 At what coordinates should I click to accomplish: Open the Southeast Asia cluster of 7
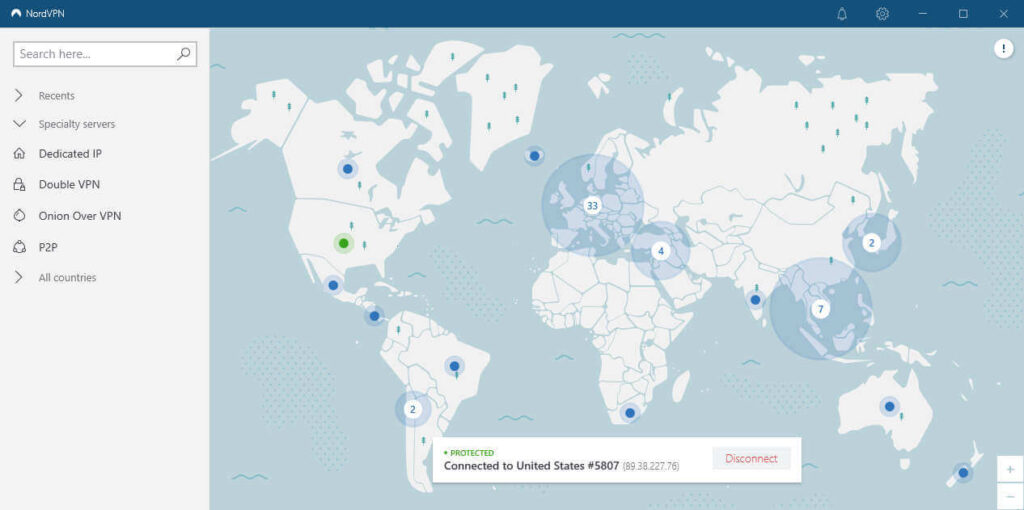(x=821, y=309)
